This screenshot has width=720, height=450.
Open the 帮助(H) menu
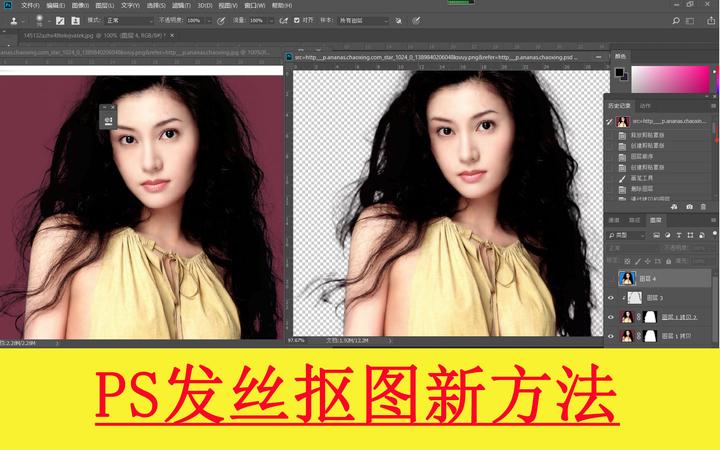click(x=281, y=6)
